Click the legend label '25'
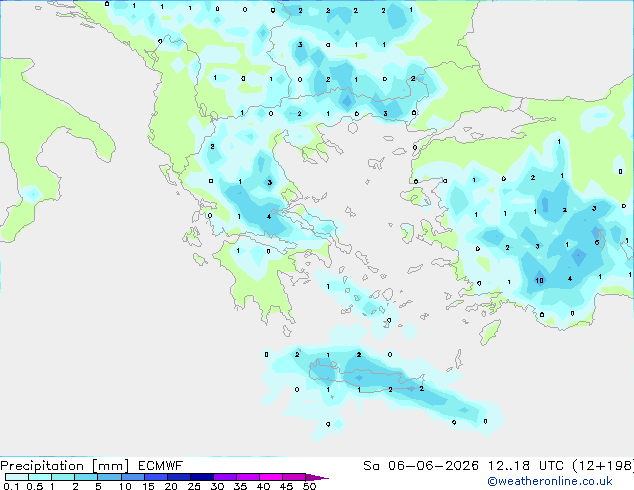 point(194,486)
